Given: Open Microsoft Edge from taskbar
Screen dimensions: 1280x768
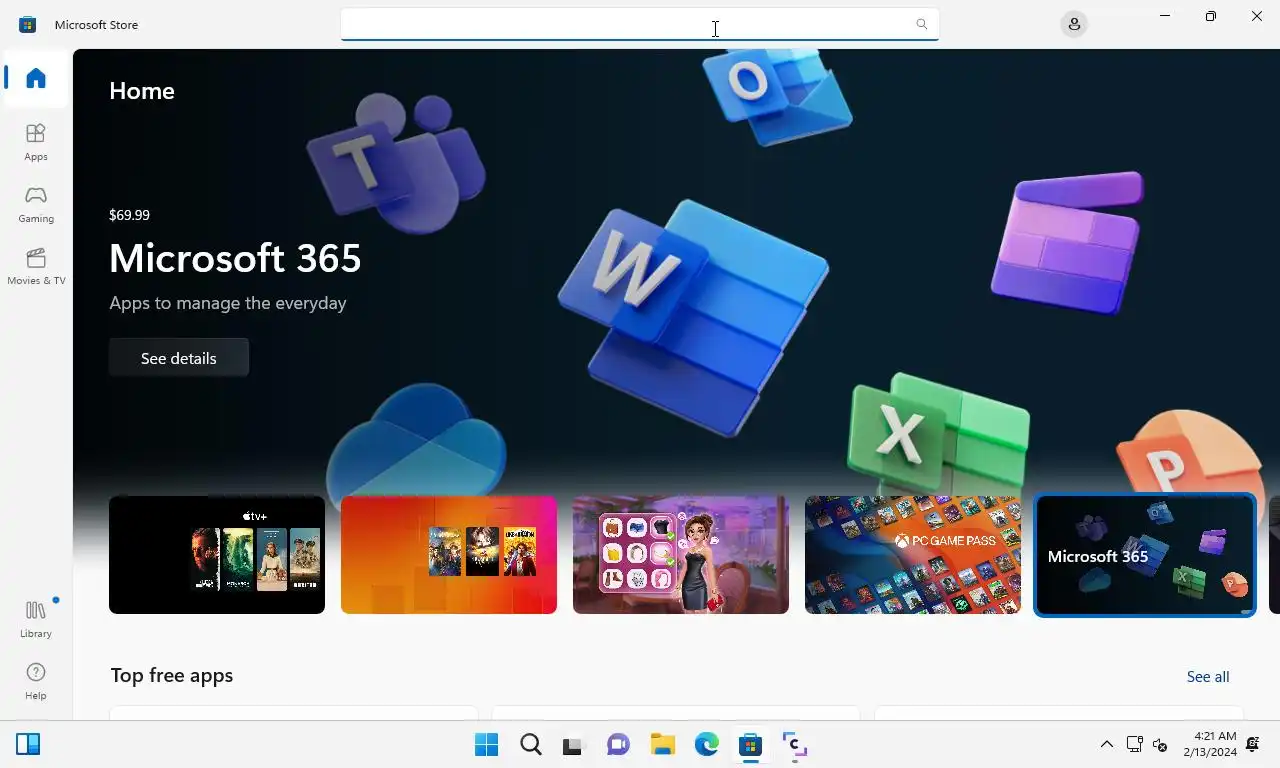Looking at the screenshot, I should (706, 744).
